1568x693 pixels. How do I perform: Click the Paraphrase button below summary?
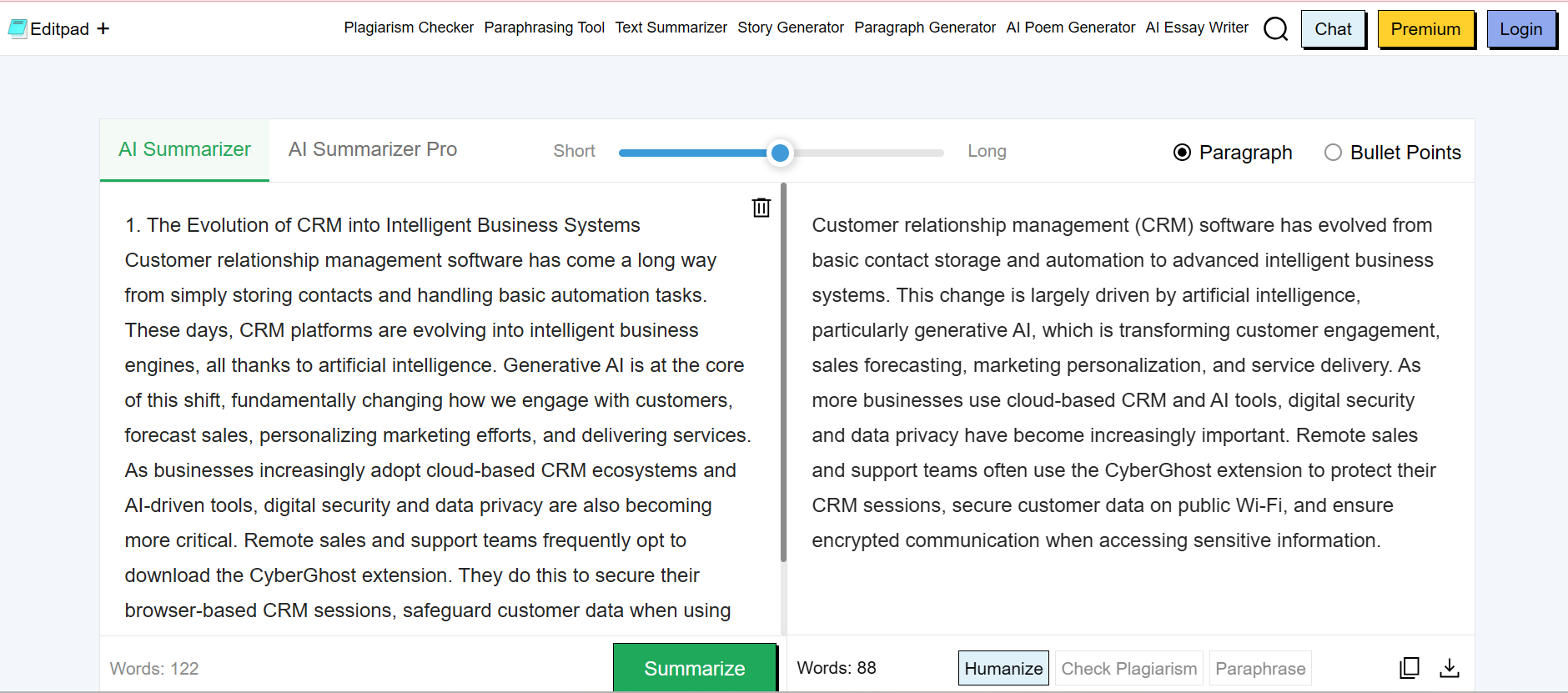click(1259, 668)
